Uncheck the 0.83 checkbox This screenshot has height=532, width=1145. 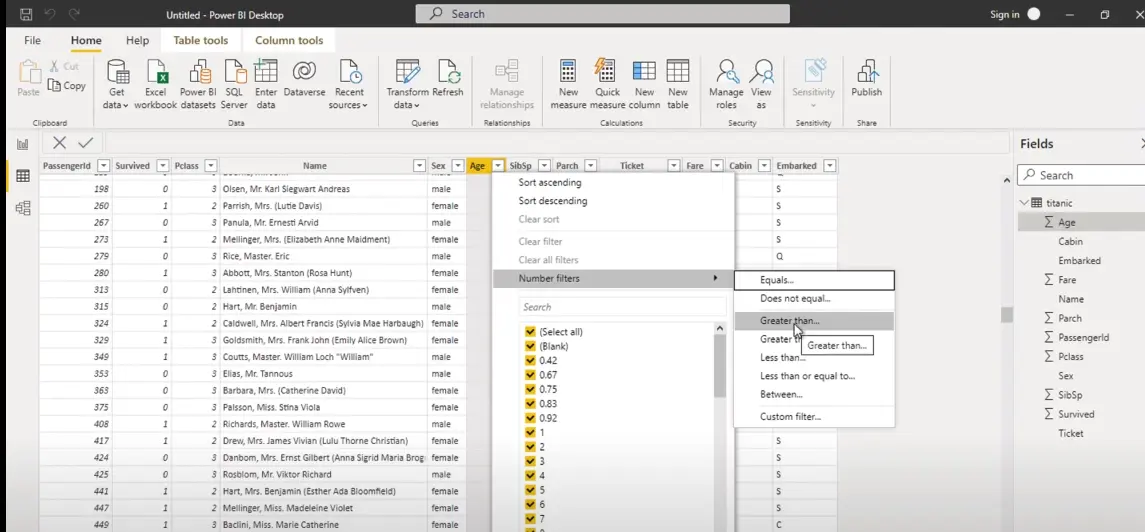530,404
